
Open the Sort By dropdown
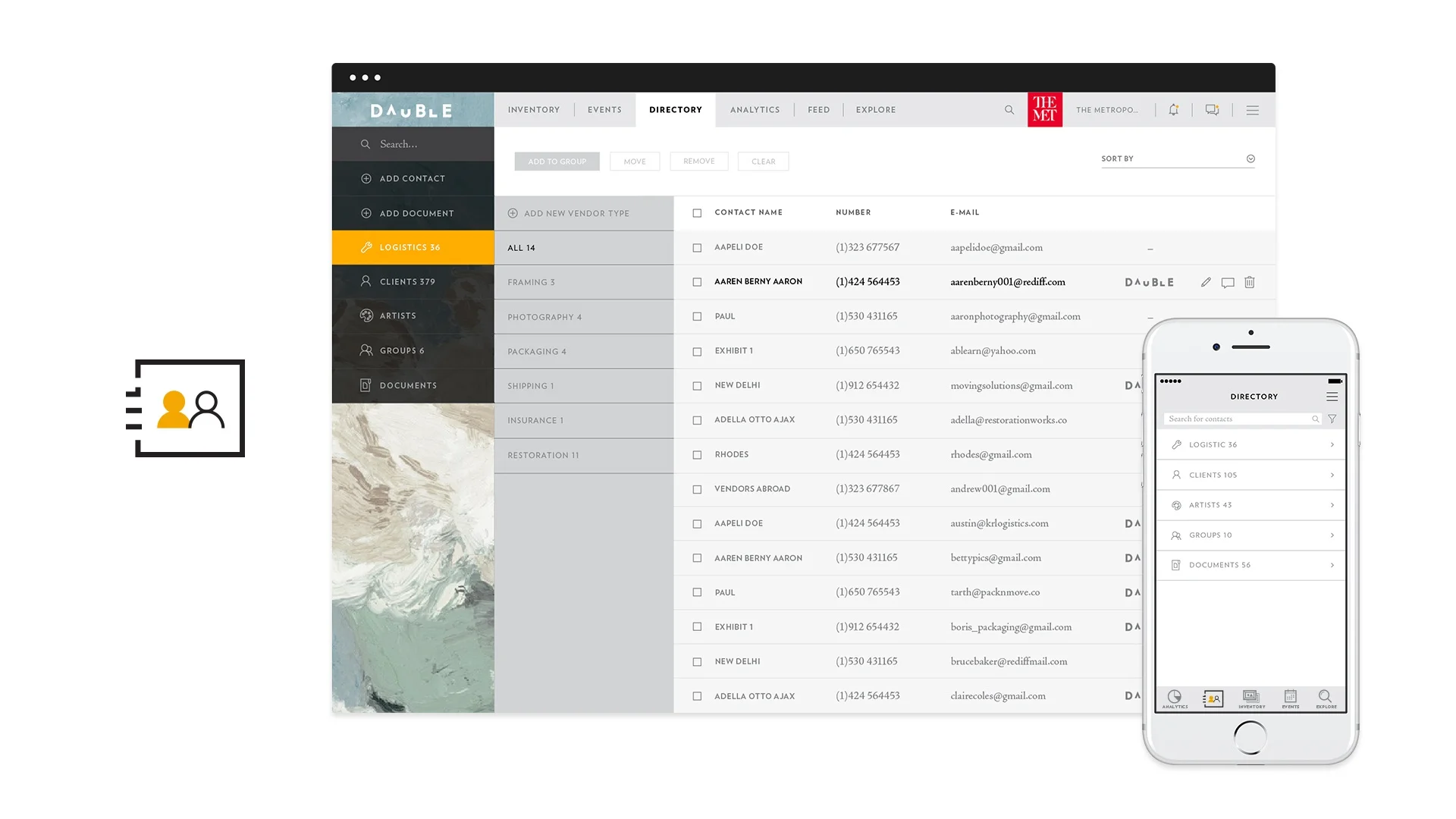click(1178, 159)
